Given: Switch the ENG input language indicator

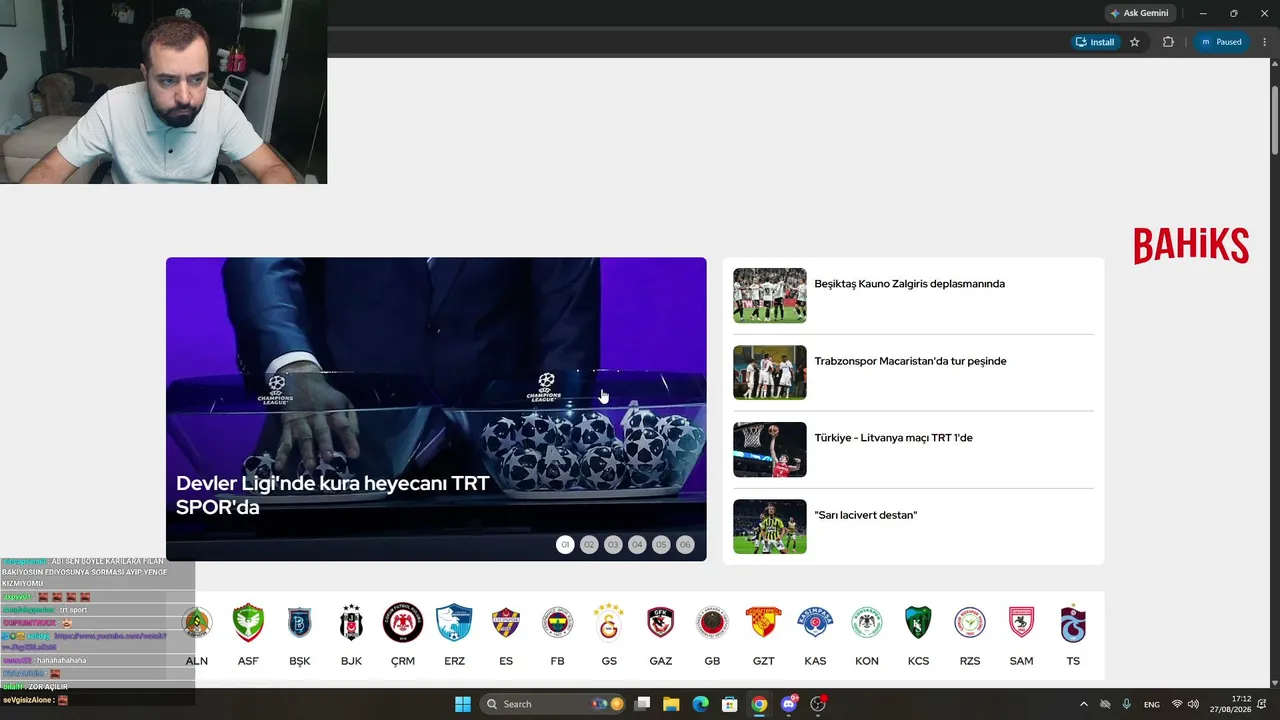Looking at the screenshot, I should point(1152,704).
